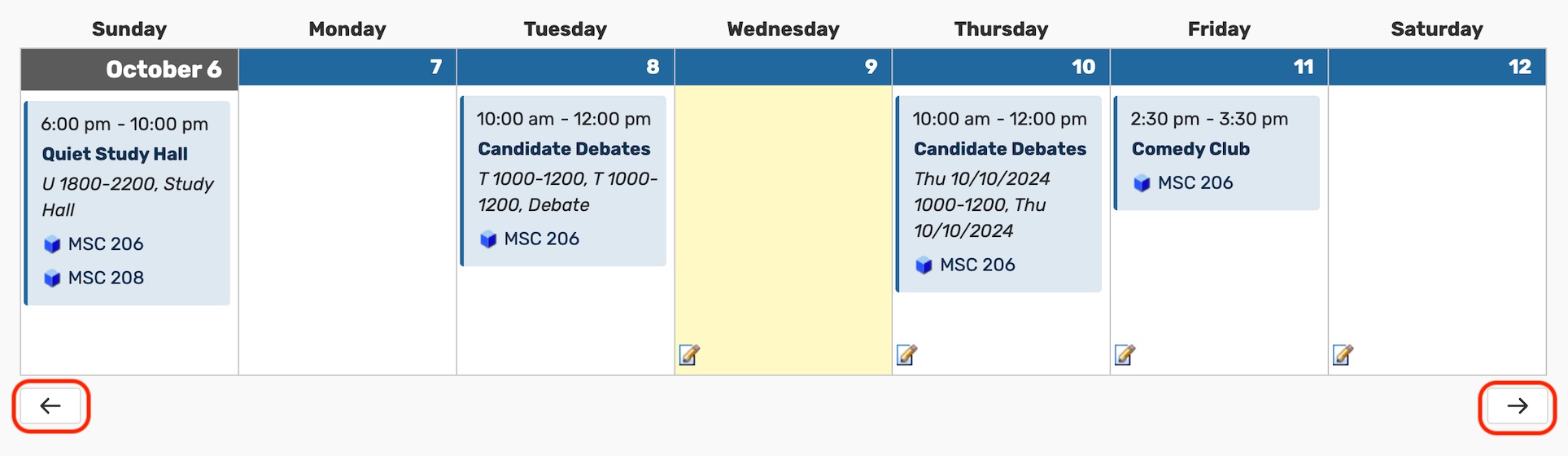Select the October 6 date header

(x=129, y=69)
